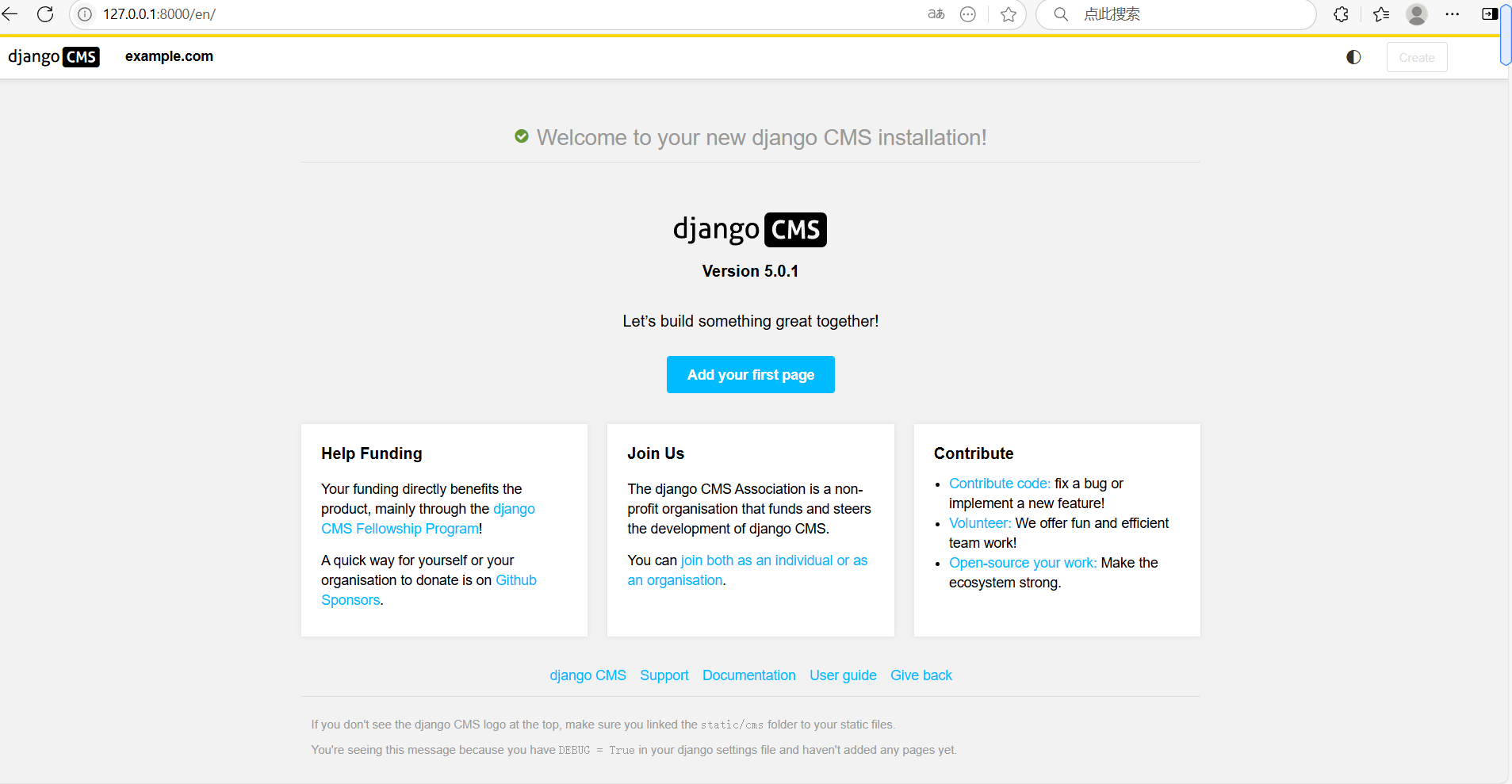Click "Let's build something great together!" text
The height and width of the screenshot is (784, 1512).
click(x=751, y=321)
